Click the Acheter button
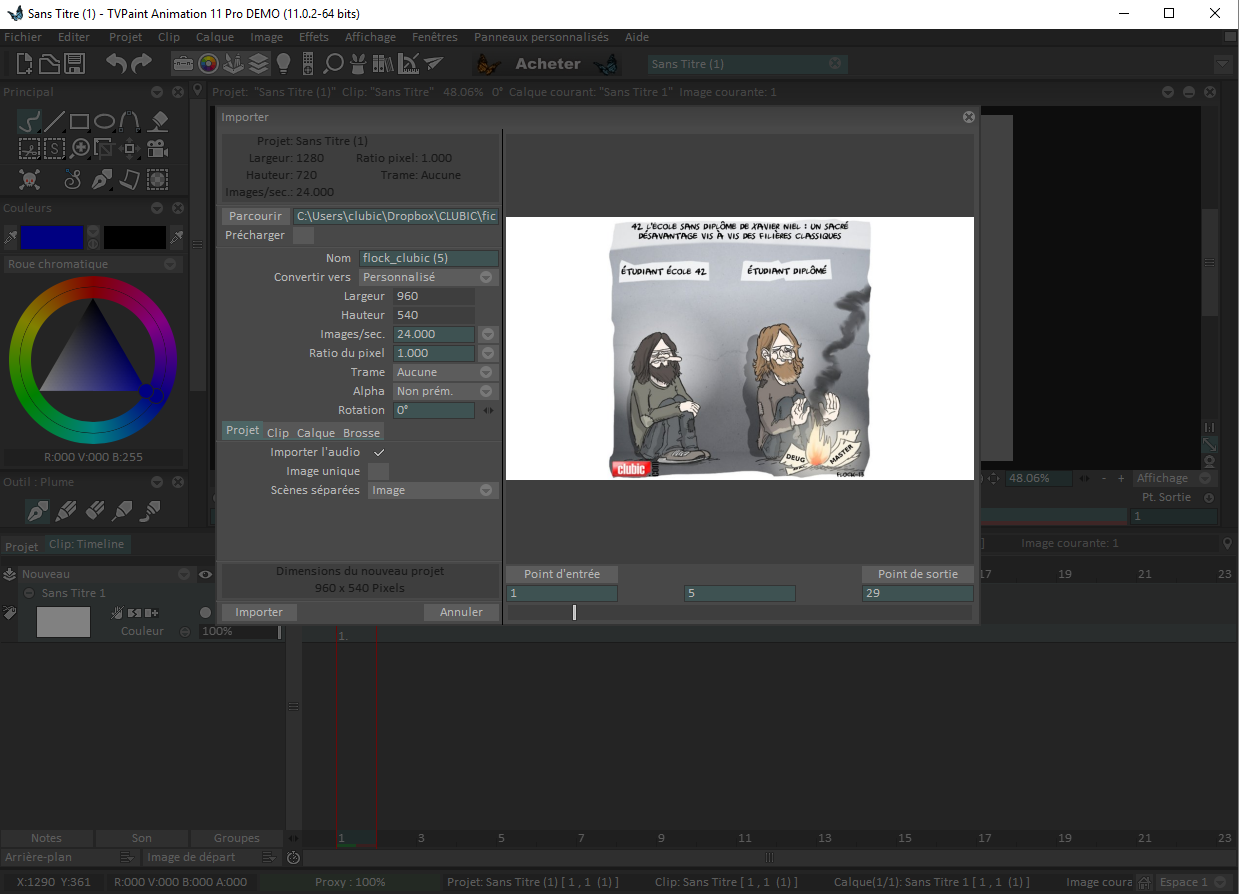Image resolution: width=1239 pixels, height=894 pixels. (x=547, y=64)
